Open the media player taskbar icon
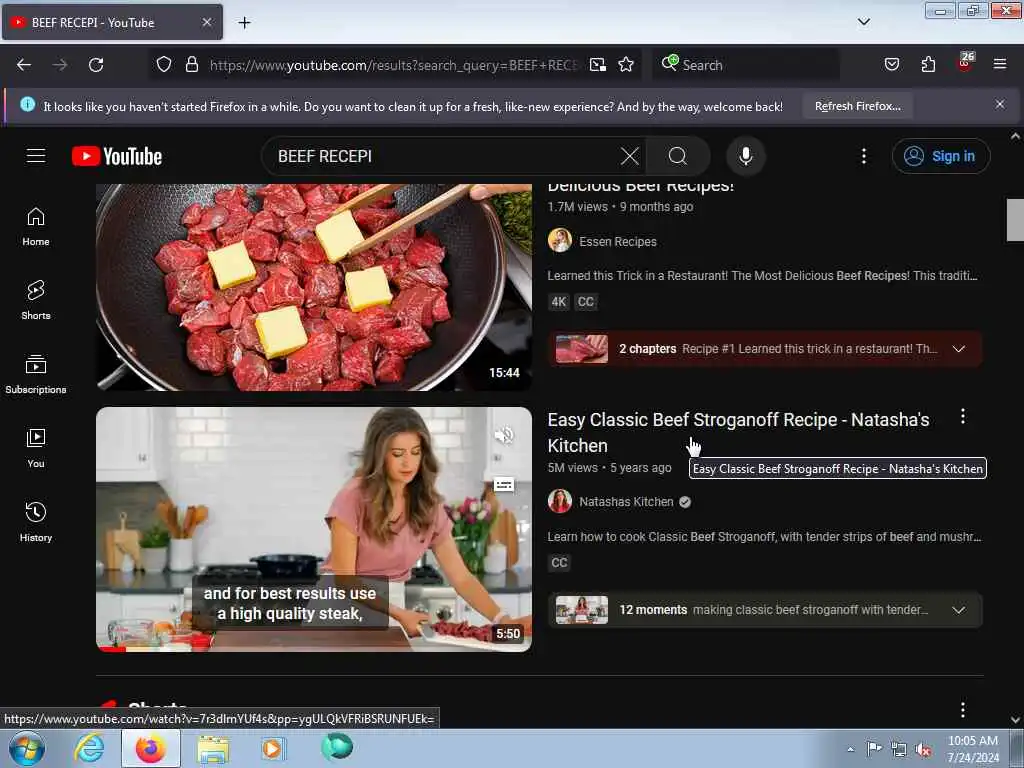The image size is (1024, 768). pos(272,748)
